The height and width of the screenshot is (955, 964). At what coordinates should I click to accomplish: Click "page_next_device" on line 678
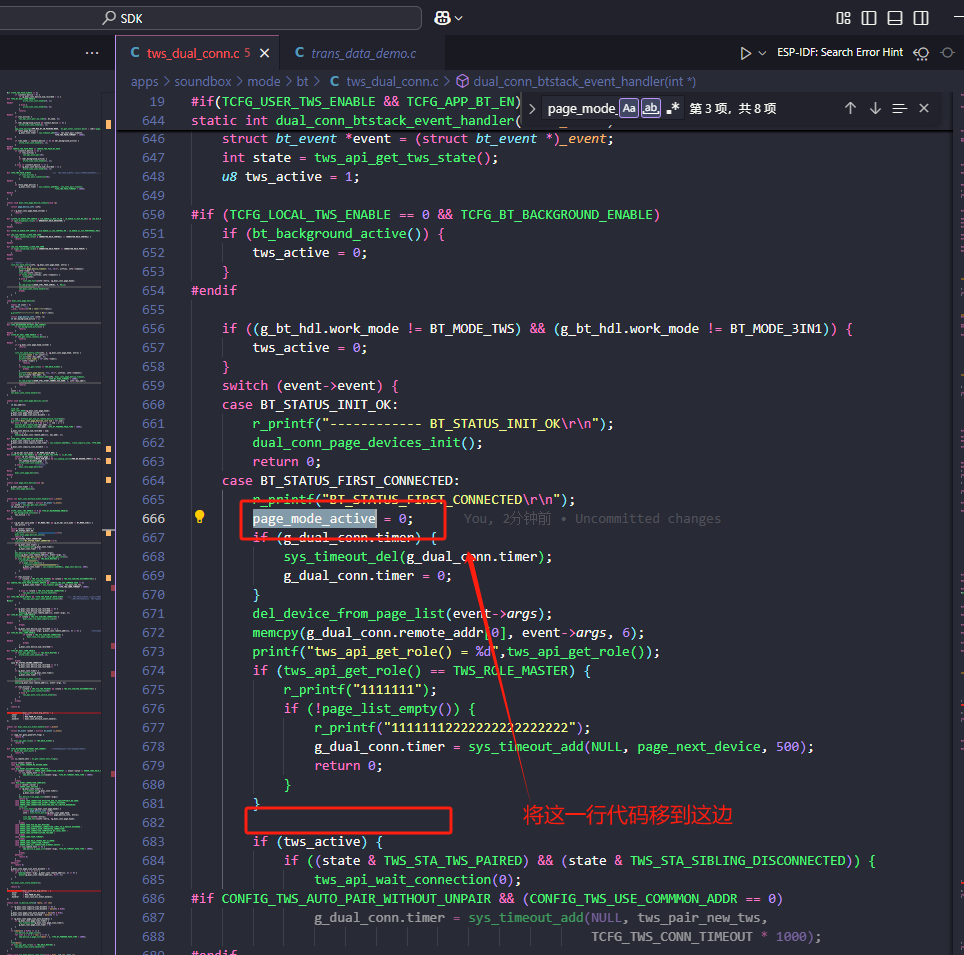pos(699,747)
